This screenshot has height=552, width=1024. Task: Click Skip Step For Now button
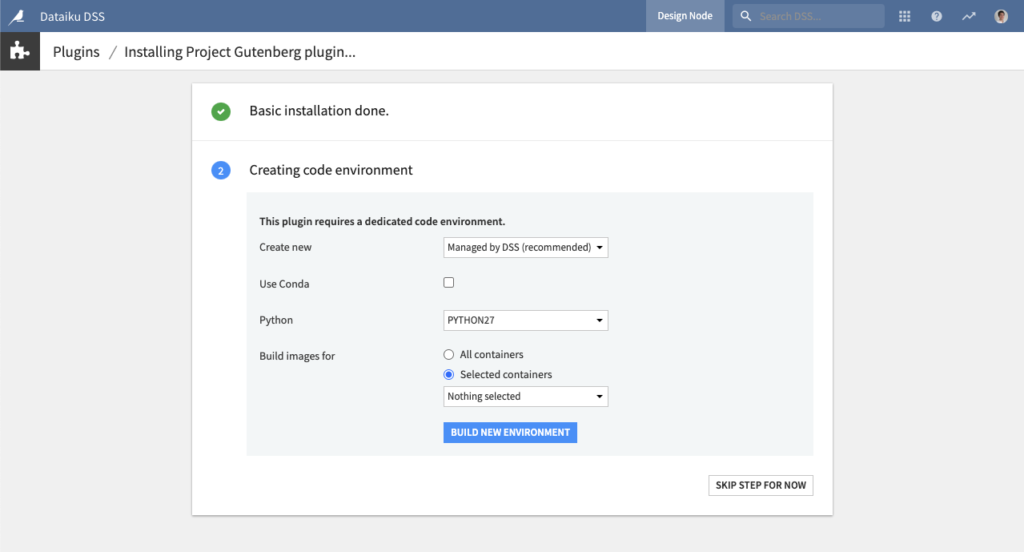pos(761,485)
